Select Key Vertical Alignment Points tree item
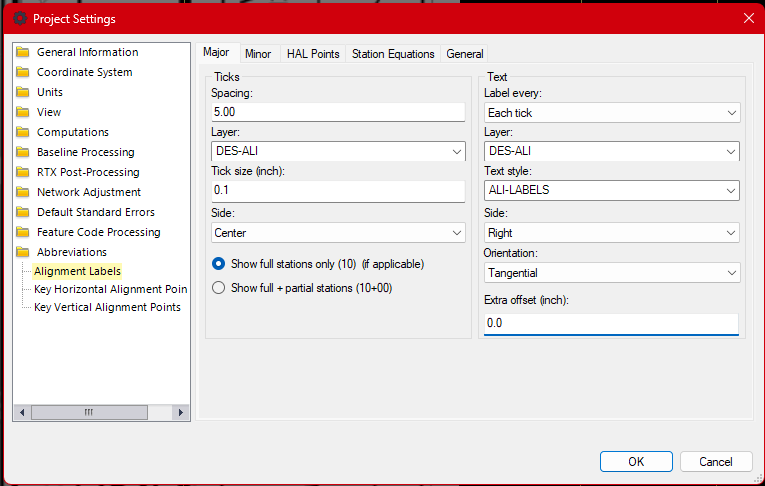Screen dimensions: 765x486 pyautogui.click(x=107, y=307)
